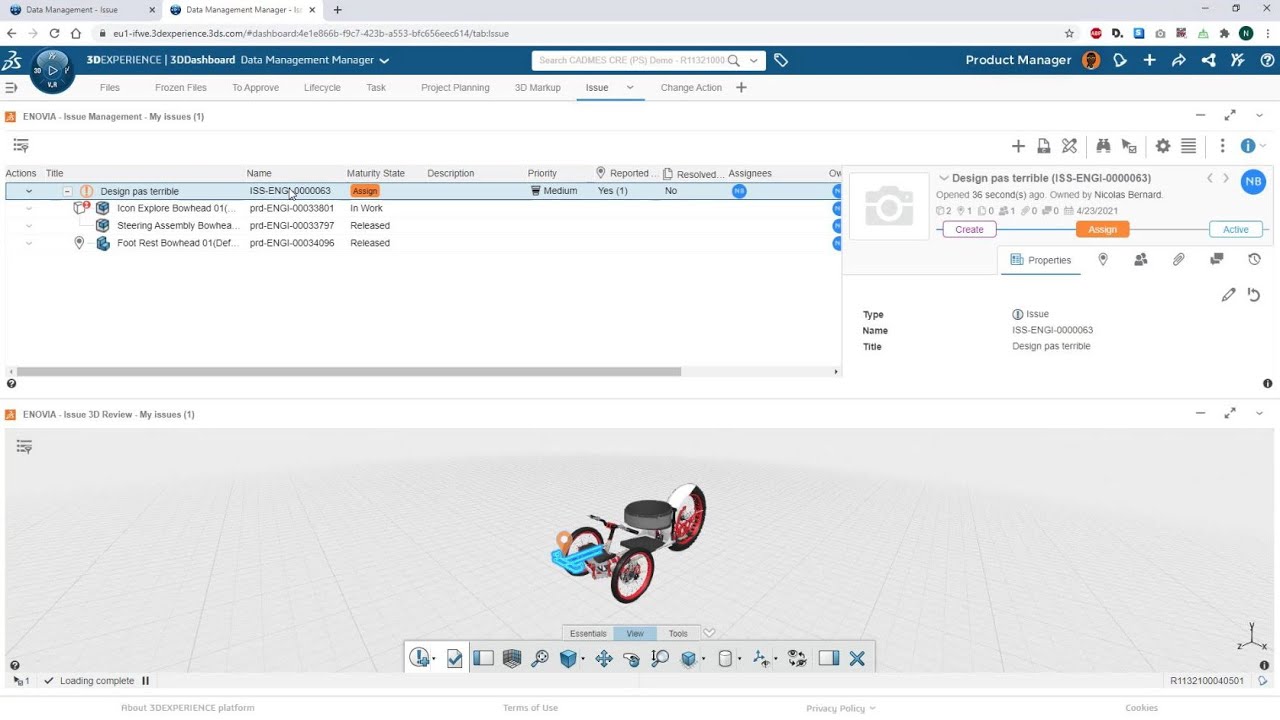This screenshot has height=720, width=1280.
Task: Open the assignees people tab icon
Action: point(1140,260)
